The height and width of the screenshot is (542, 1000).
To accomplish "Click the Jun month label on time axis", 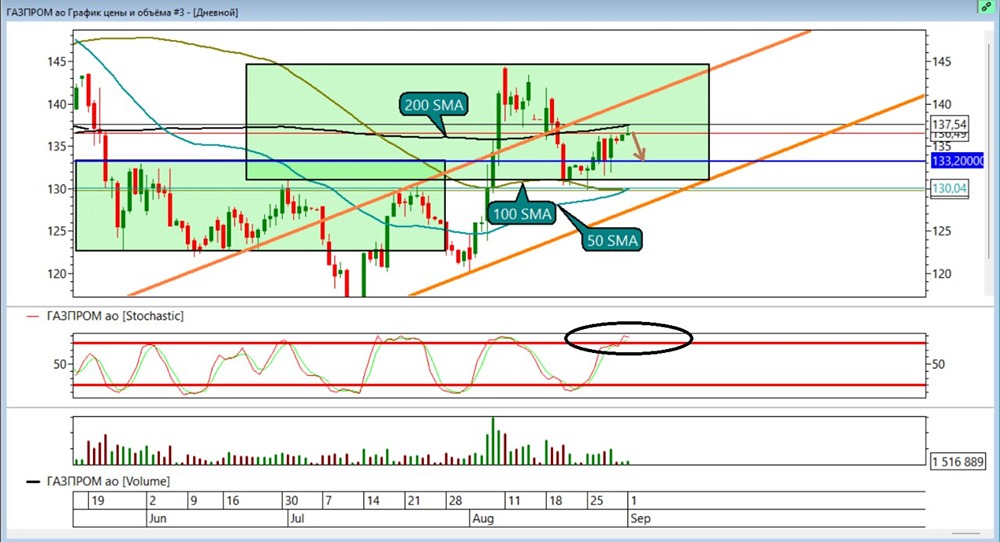I will coord(158,518).
